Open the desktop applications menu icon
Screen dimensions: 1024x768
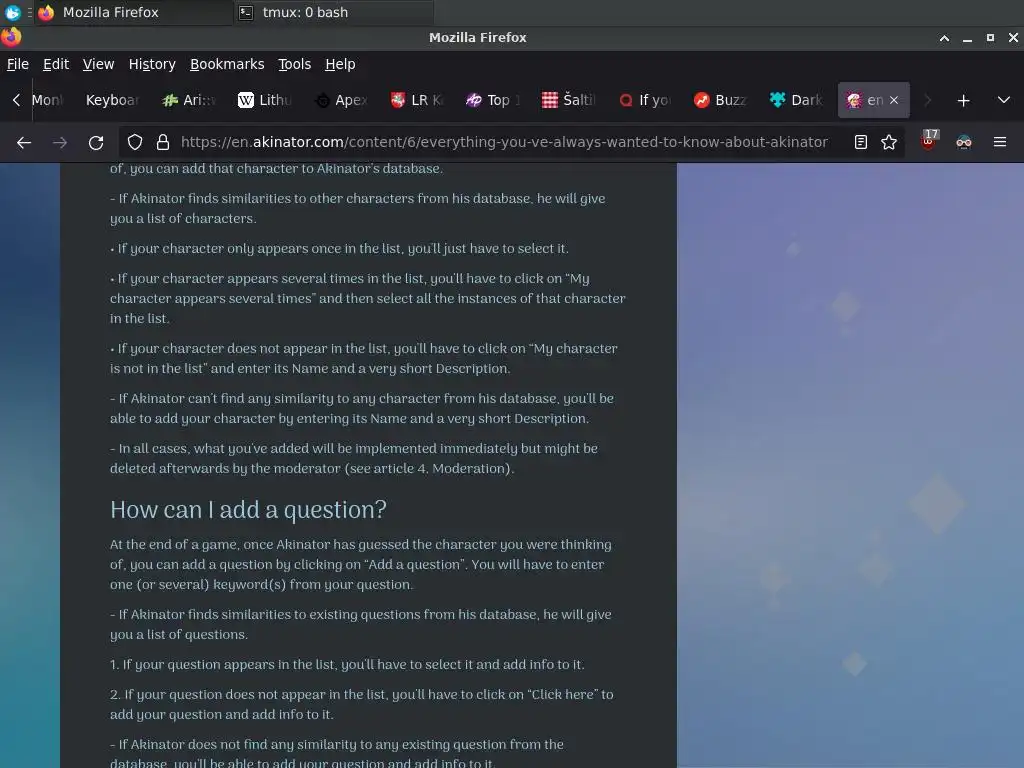pos(12,12)
